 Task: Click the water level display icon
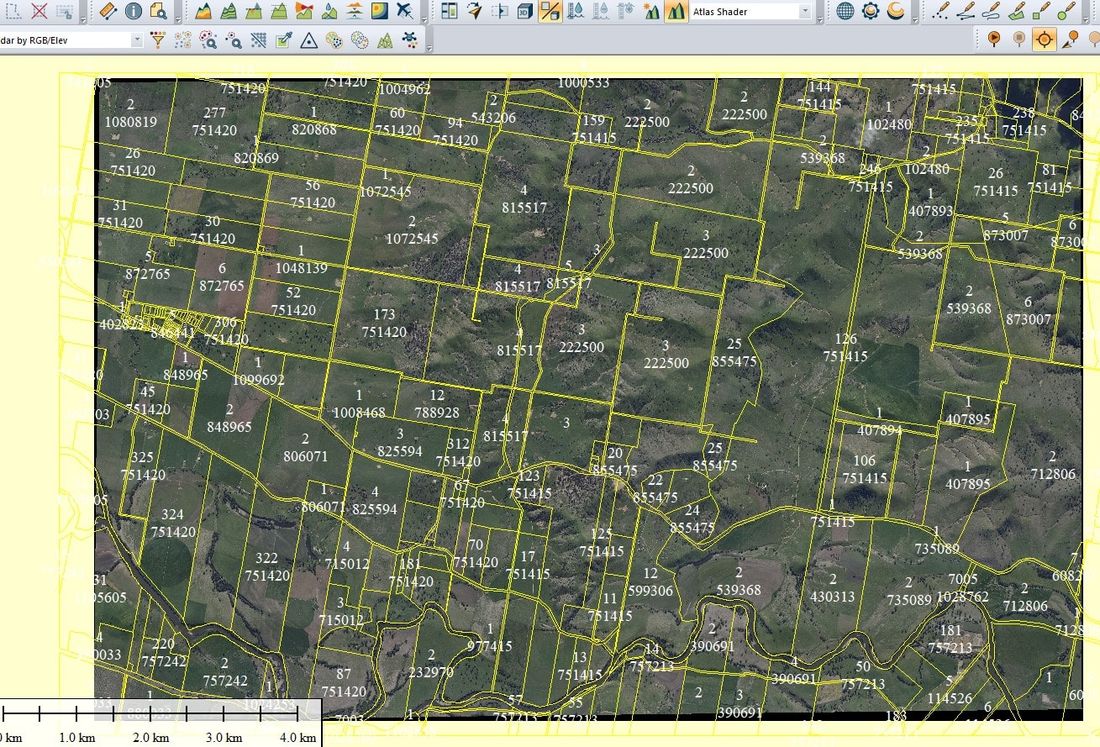[x=575, y=11]
